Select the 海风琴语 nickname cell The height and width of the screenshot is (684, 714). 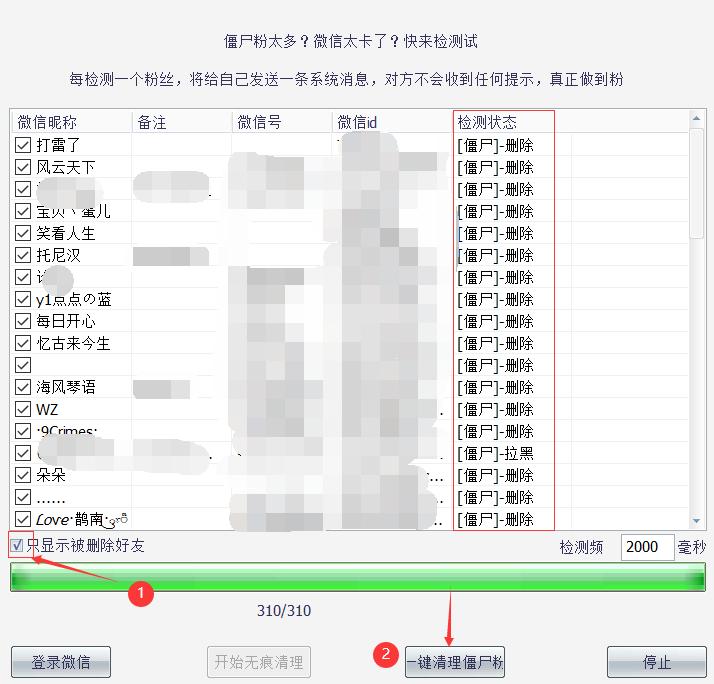tap(66, 387)
